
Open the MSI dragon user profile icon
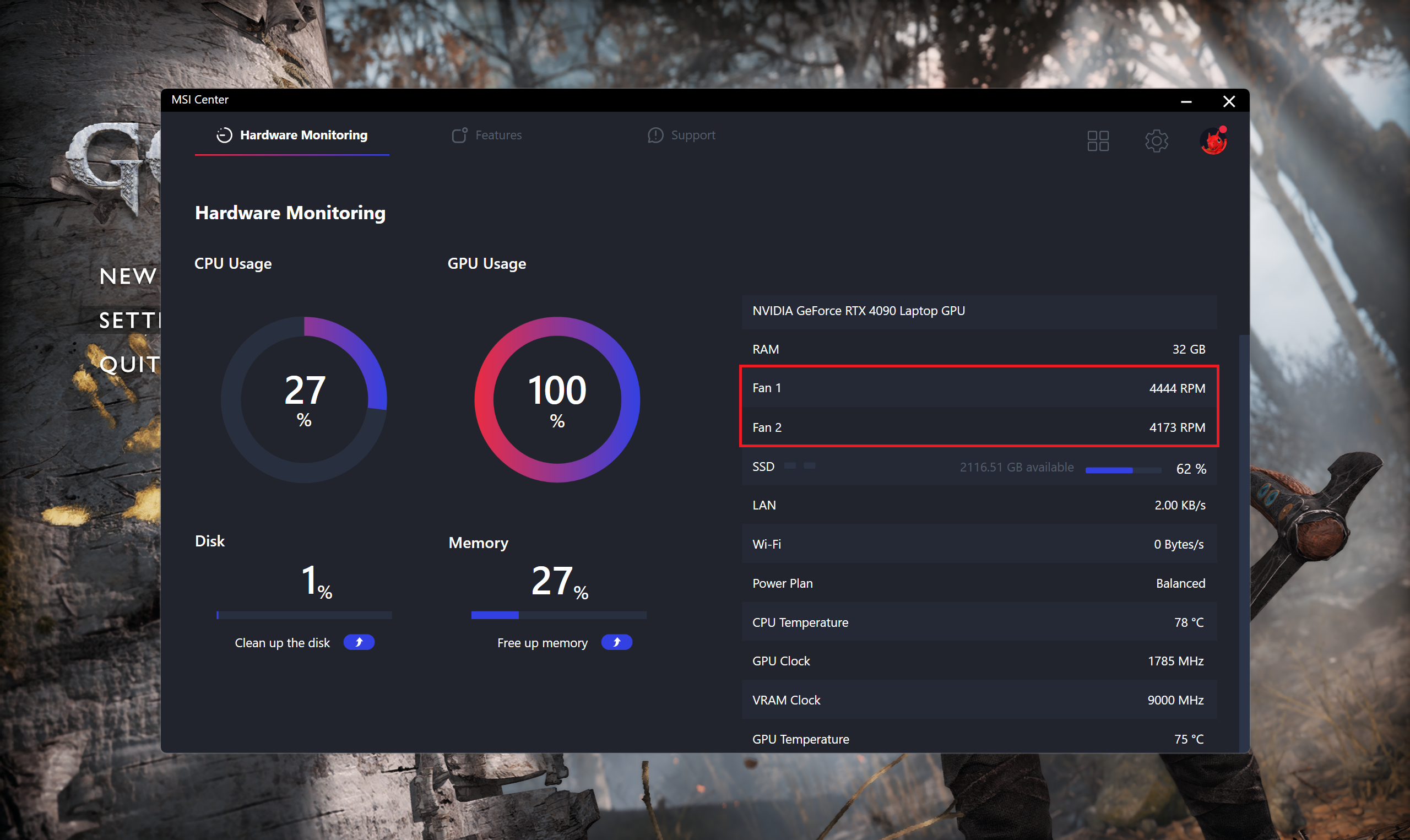pos(1214,141)
